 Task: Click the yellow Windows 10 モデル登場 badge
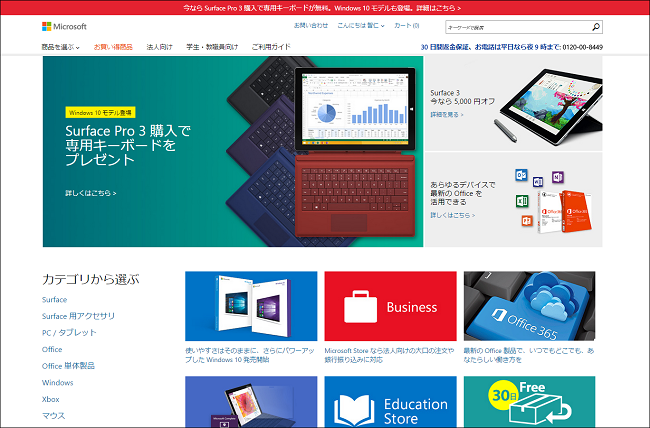(x=100, y=112)
